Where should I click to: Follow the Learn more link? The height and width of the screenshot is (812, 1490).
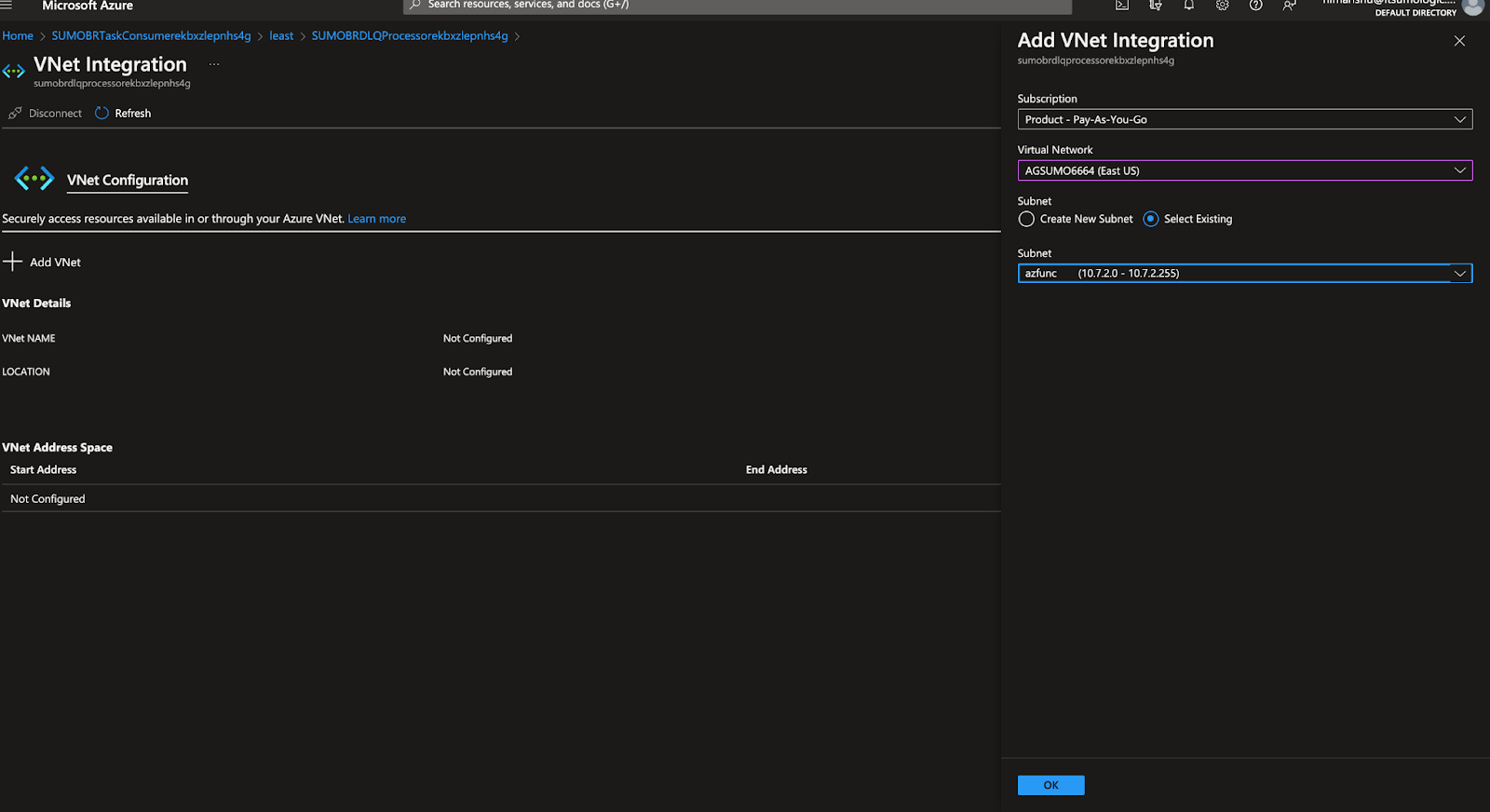pos(376,219)
